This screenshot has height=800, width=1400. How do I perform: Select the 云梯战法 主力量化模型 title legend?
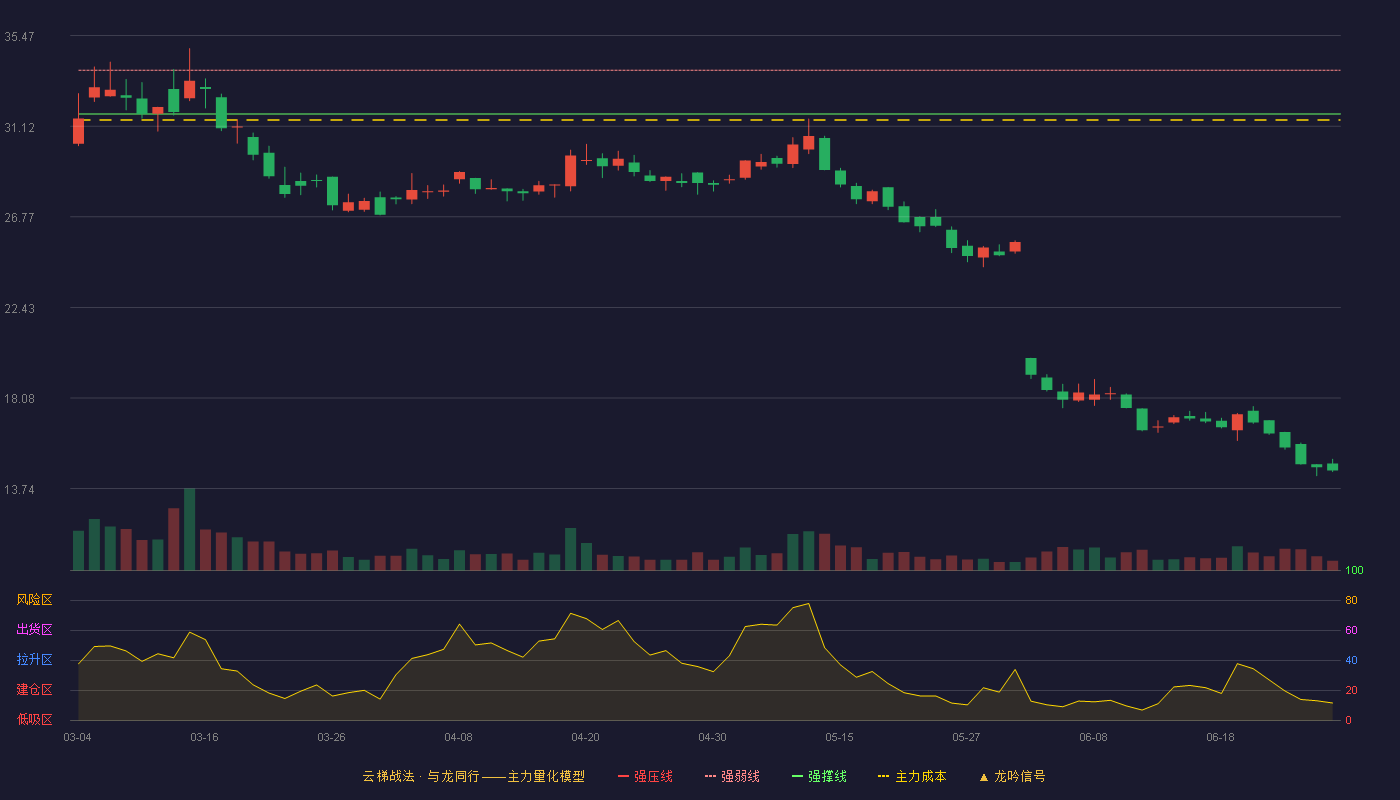[x=473, y=776]
